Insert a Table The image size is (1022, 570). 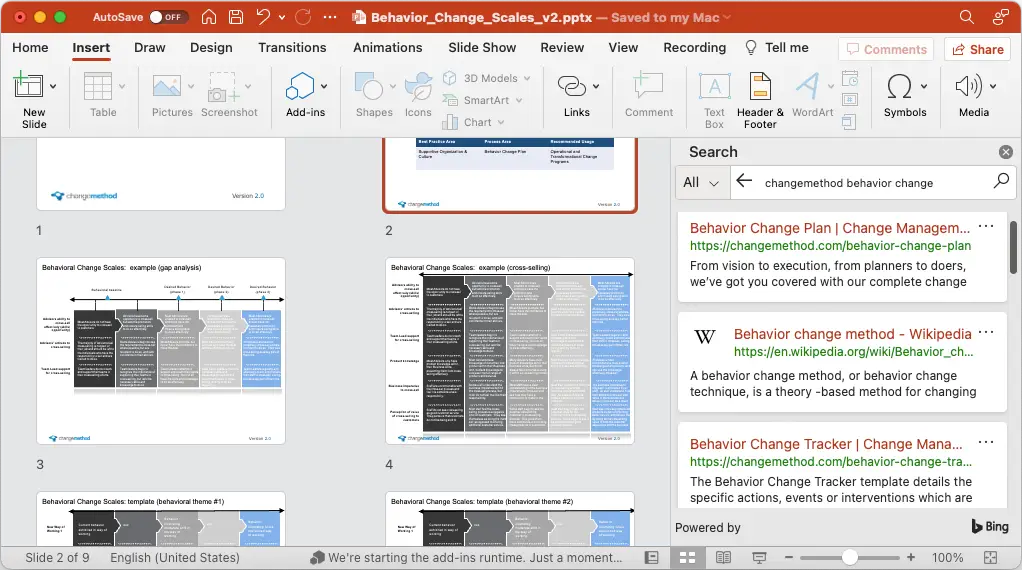point(98,86)
